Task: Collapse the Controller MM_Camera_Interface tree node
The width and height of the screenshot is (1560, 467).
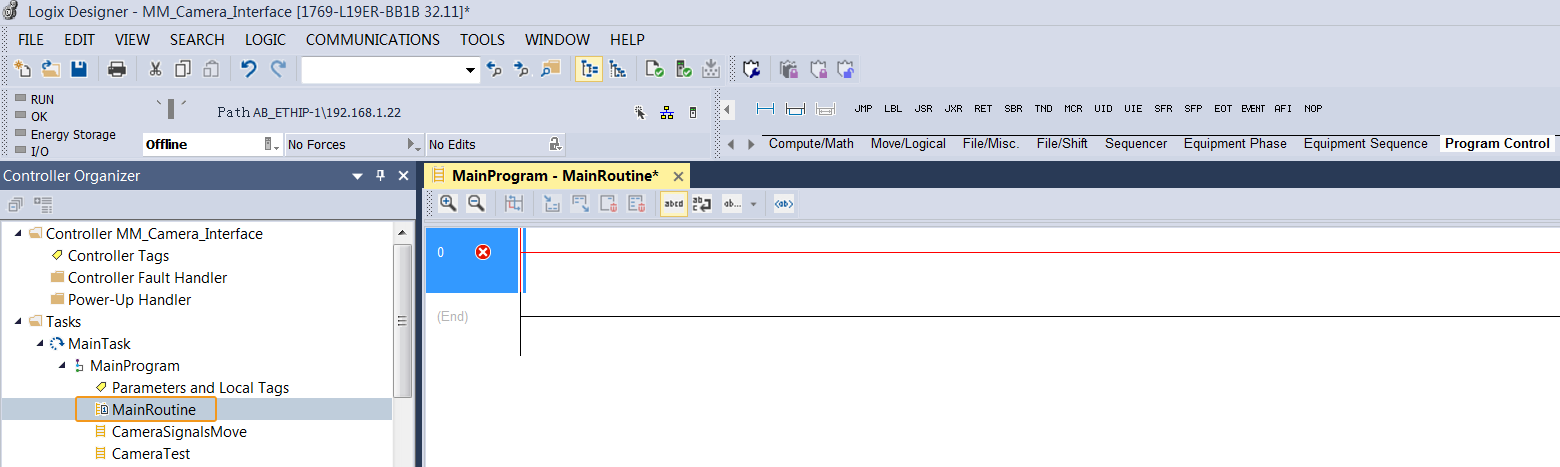Action: click(20, 234)
